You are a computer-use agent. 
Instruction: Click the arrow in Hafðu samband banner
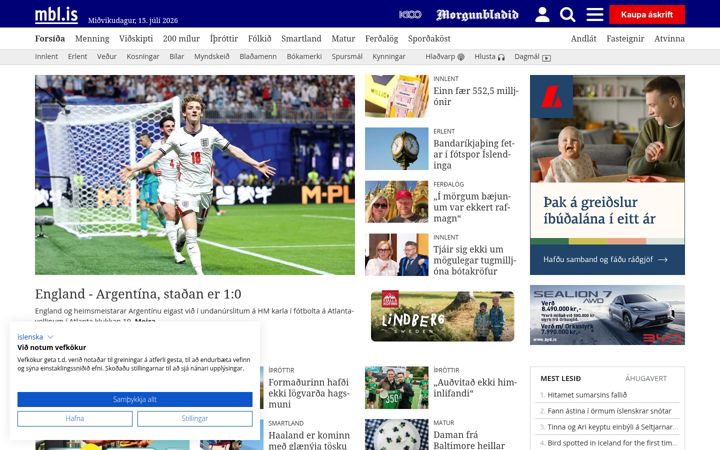coord(663,259)
